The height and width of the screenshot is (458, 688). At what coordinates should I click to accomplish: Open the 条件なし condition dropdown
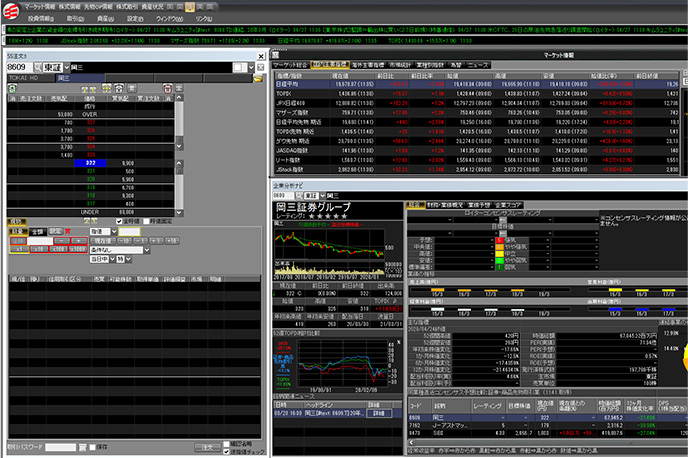147,250
